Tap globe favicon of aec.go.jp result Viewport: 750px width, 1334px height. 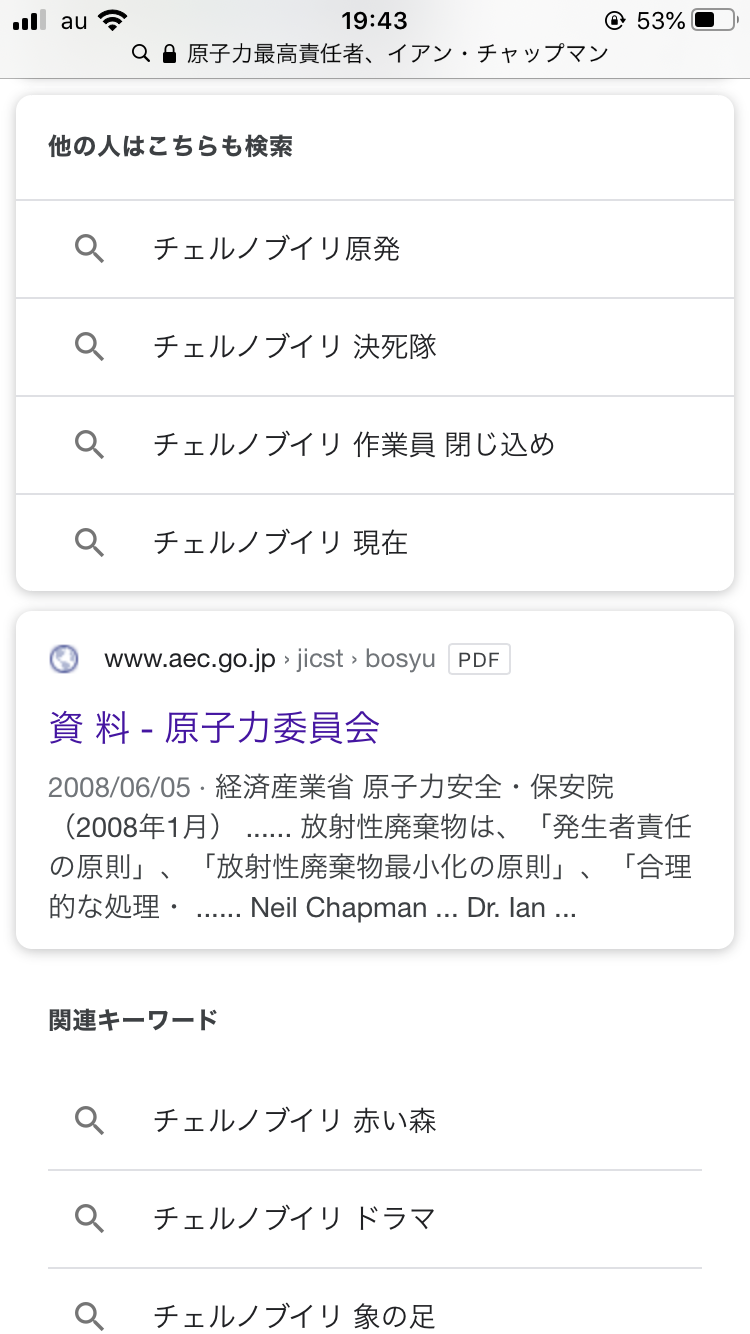coord(64,659)
